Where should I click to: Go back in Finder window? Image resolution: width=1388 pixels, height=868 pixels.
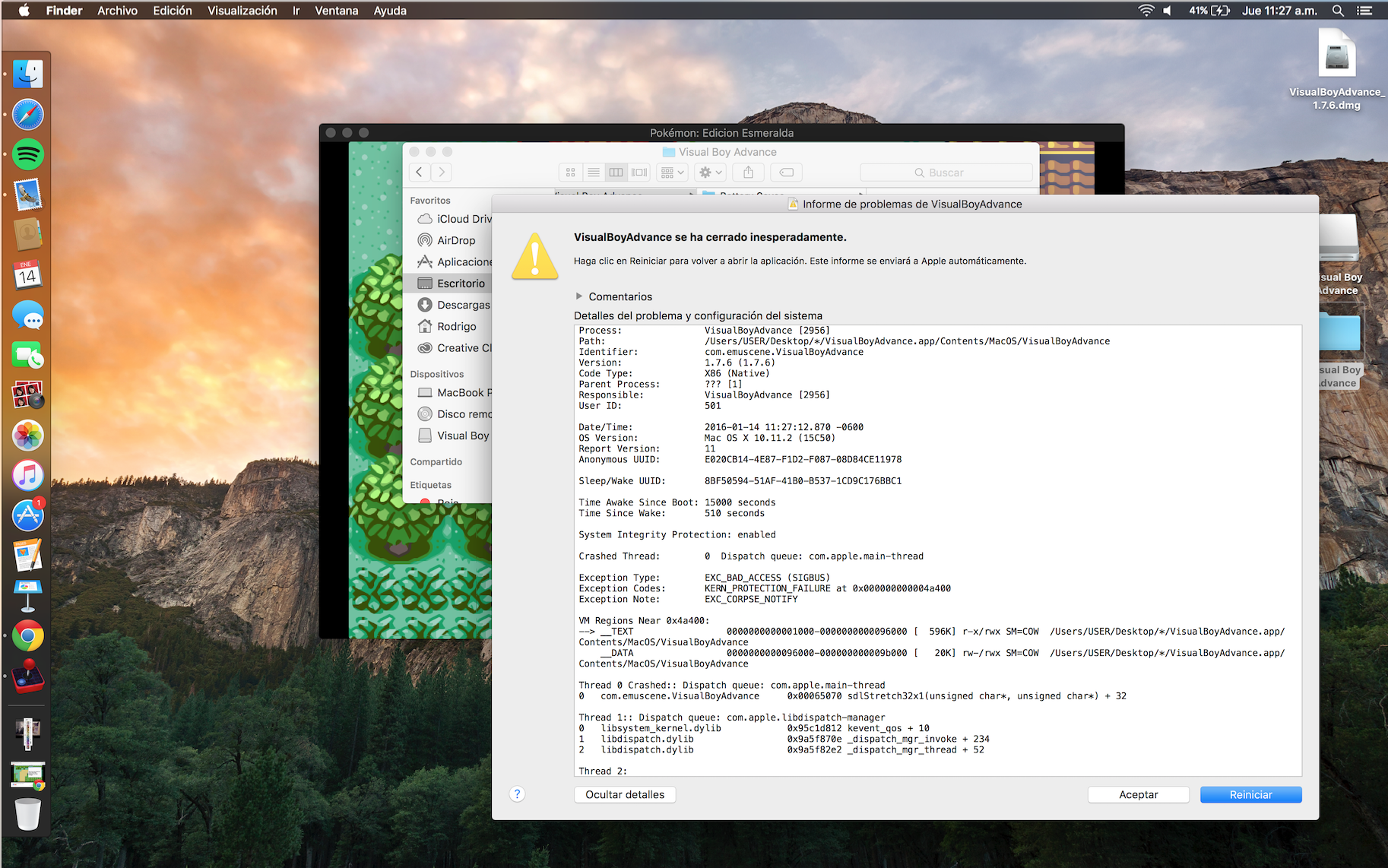pos(420,173)
